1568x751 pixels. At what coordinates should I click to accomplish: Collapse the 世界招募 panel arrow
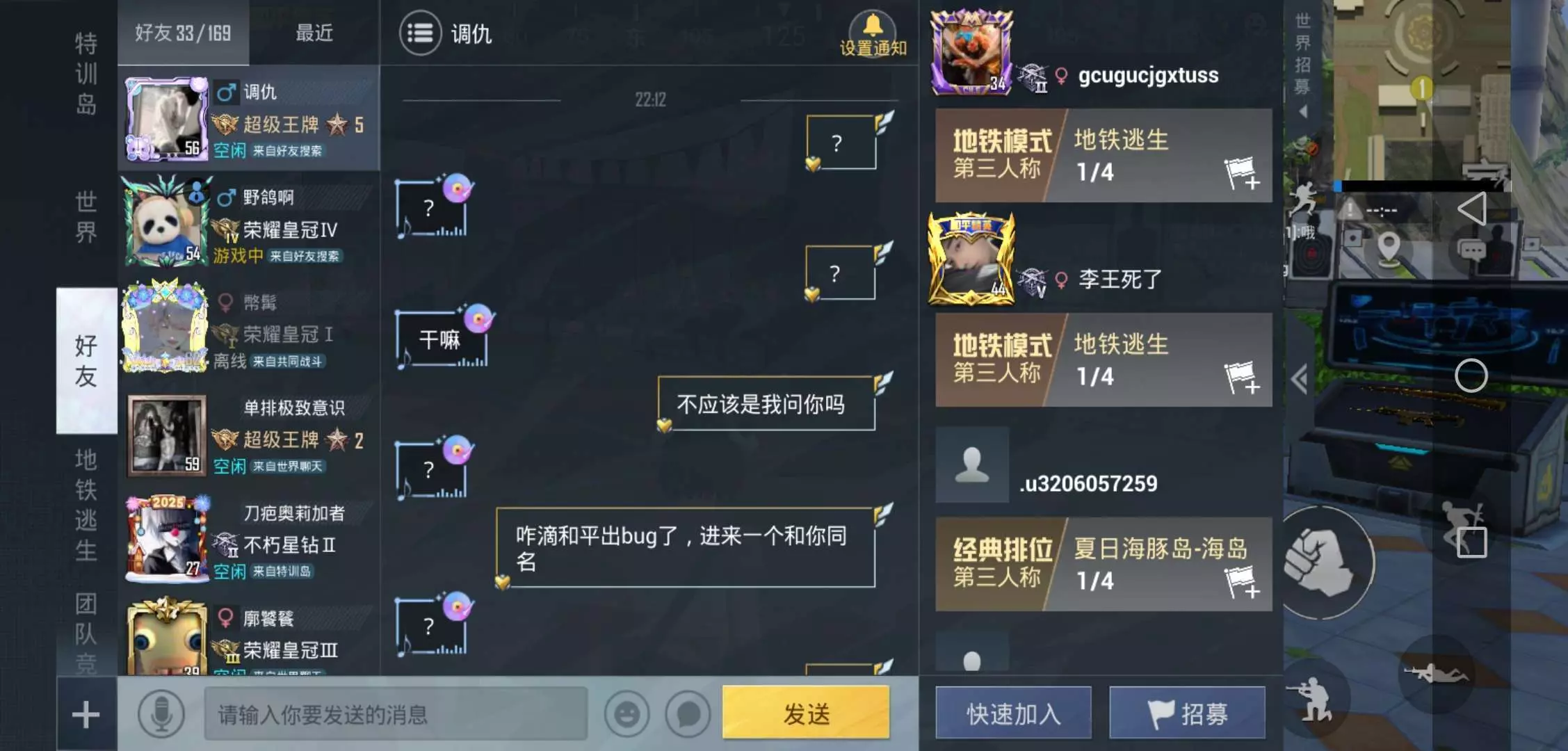[x=1302, y=111]
